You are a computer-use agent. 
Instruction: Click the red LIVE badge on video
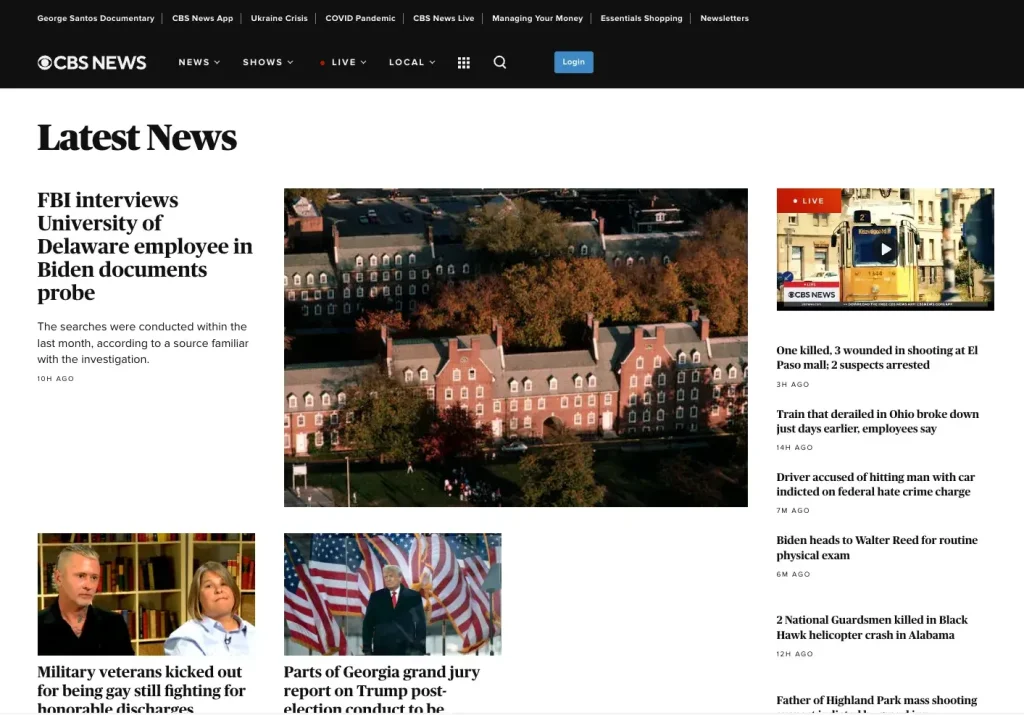tap(808, 200)
